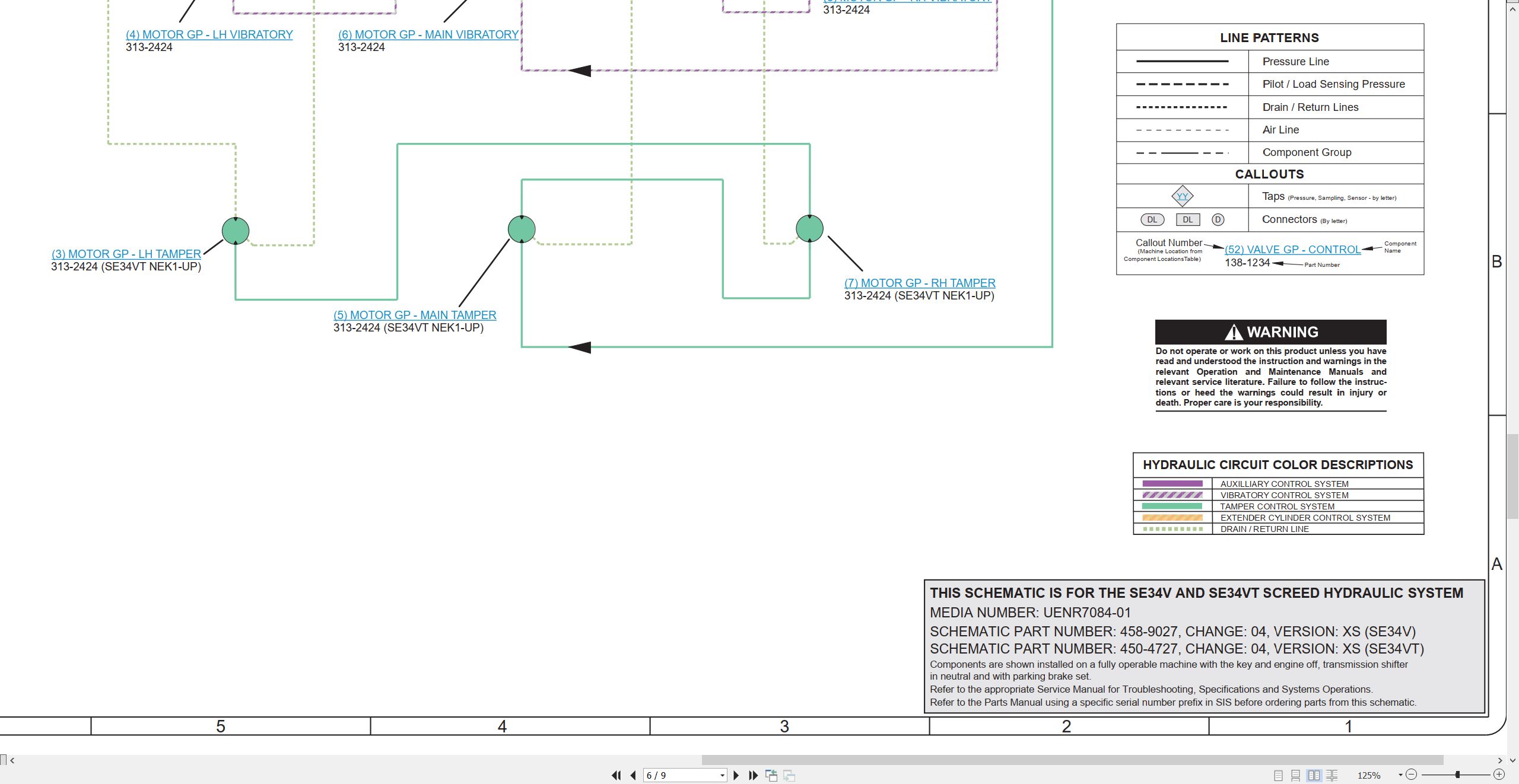The image size is (1519, 784).
Task: Click the horizontal scrollbar thumb
Action: [x=1072, y=760]
